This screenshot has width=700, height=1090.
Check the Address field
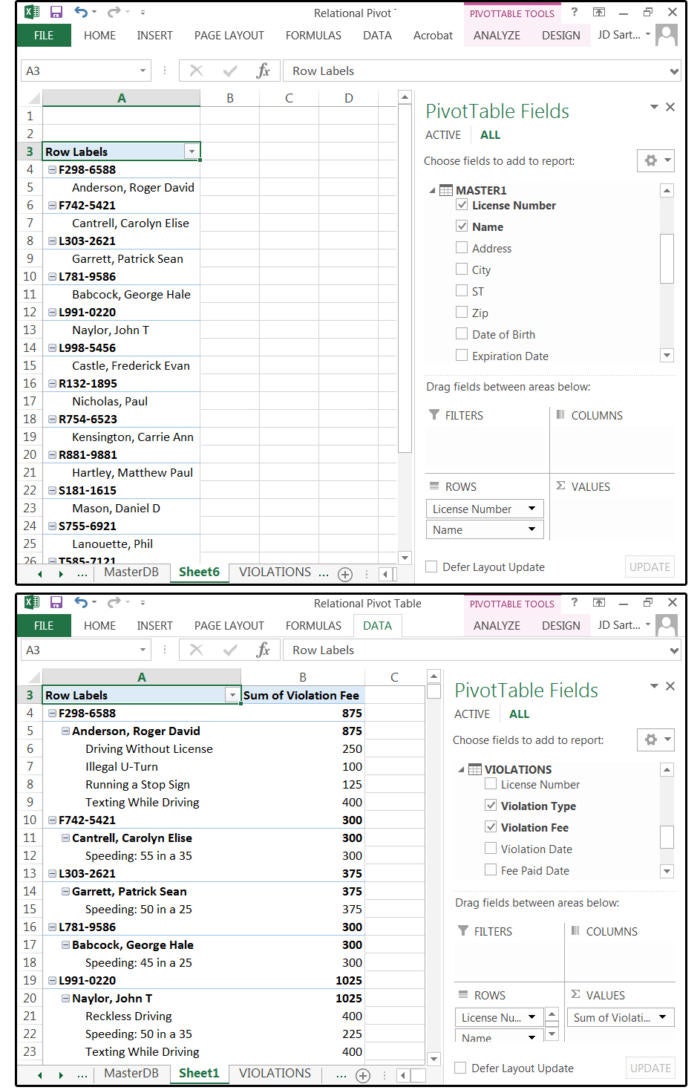[462, 247]
